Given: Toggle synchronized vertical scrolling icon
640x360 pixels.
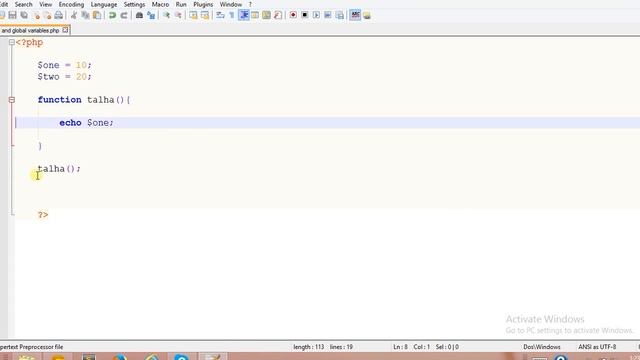Looking at the screenshot, I should tap(193, 15).
